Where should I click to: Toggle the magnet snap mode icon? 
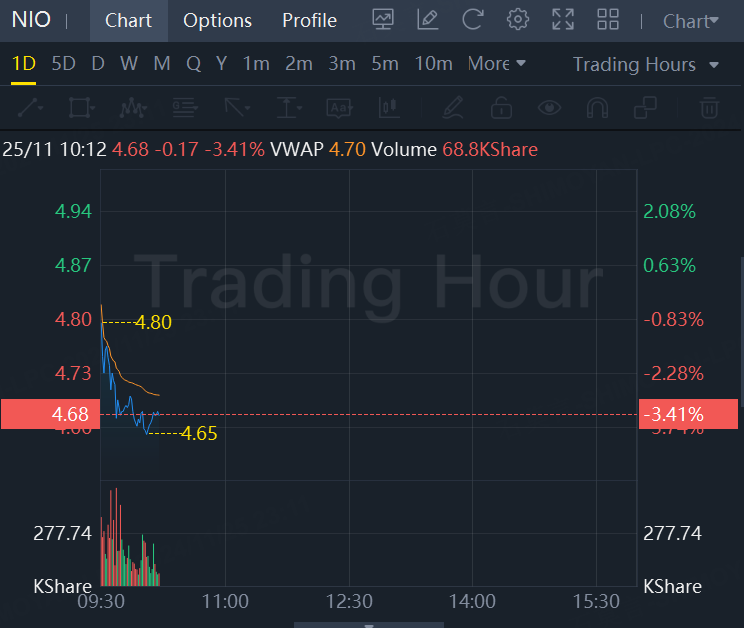597,107
